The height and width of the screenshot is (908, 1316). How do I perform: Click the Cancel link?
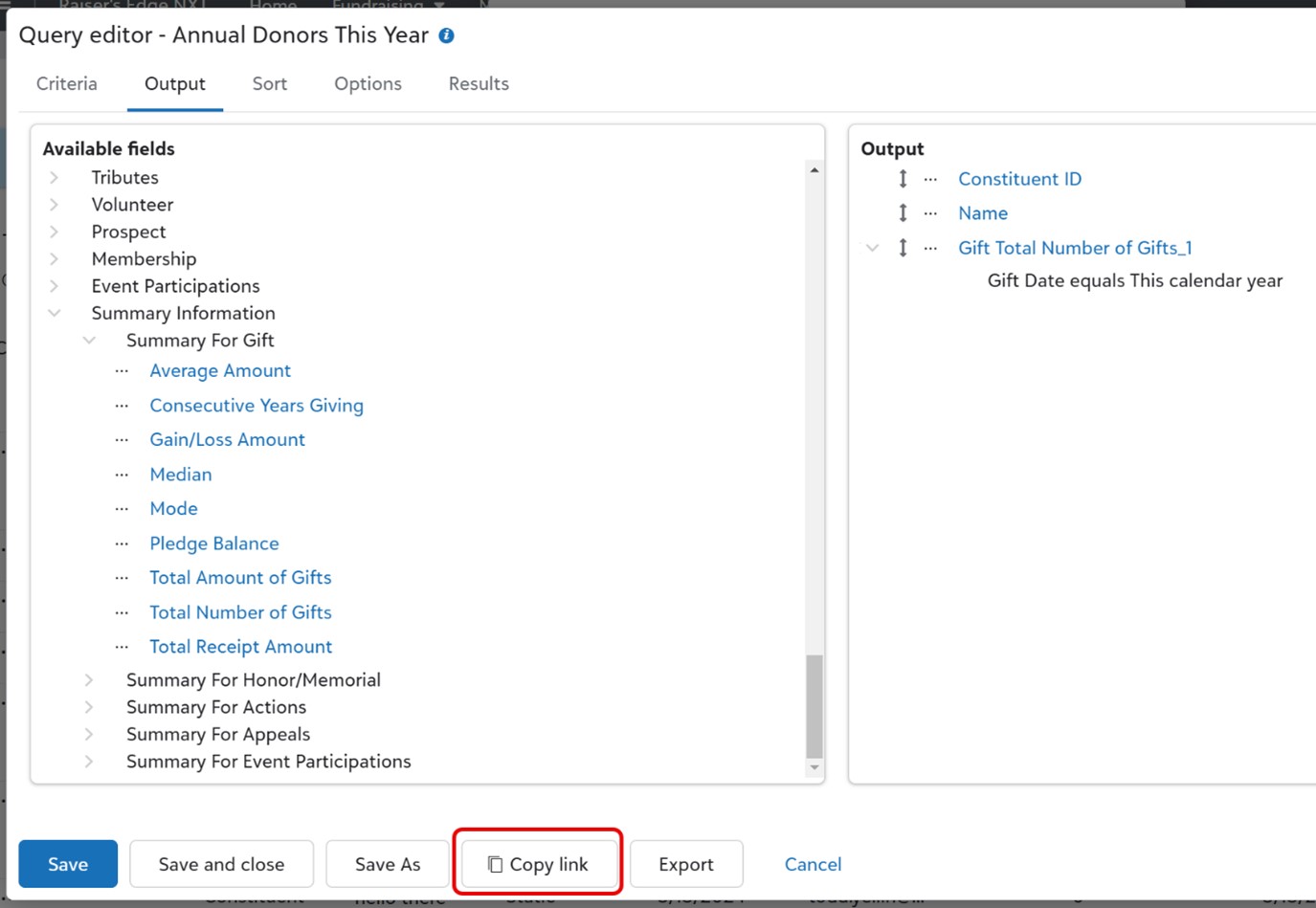(x=813, y=864)
